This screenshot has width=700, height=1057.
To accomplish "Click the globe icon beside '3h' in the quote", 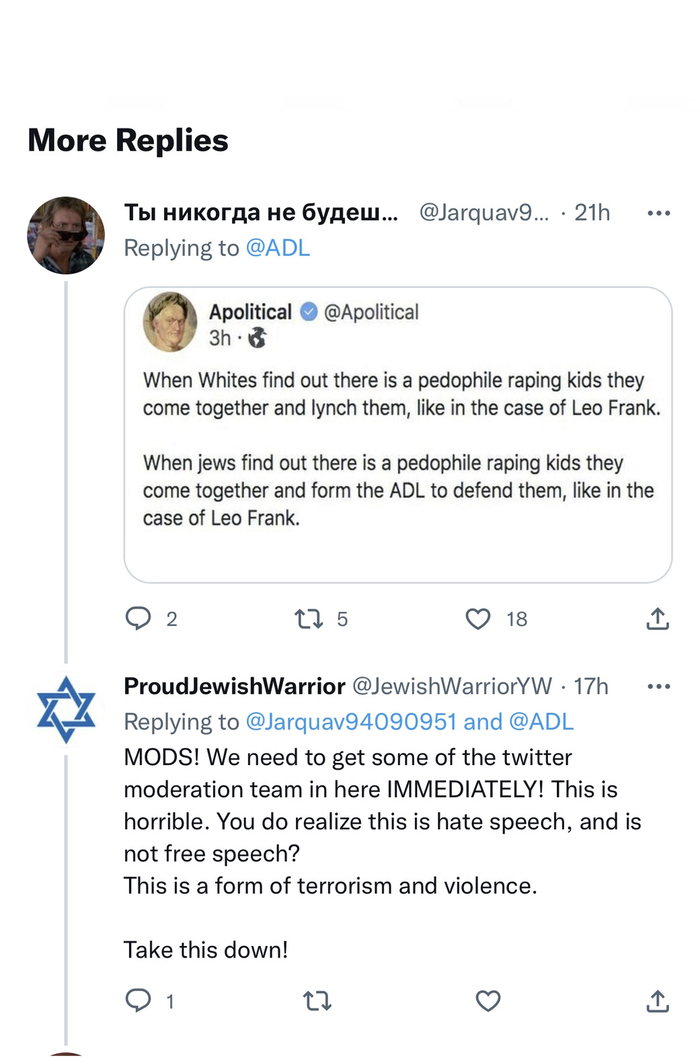I will pyautogui.click(x=257, y=339).
